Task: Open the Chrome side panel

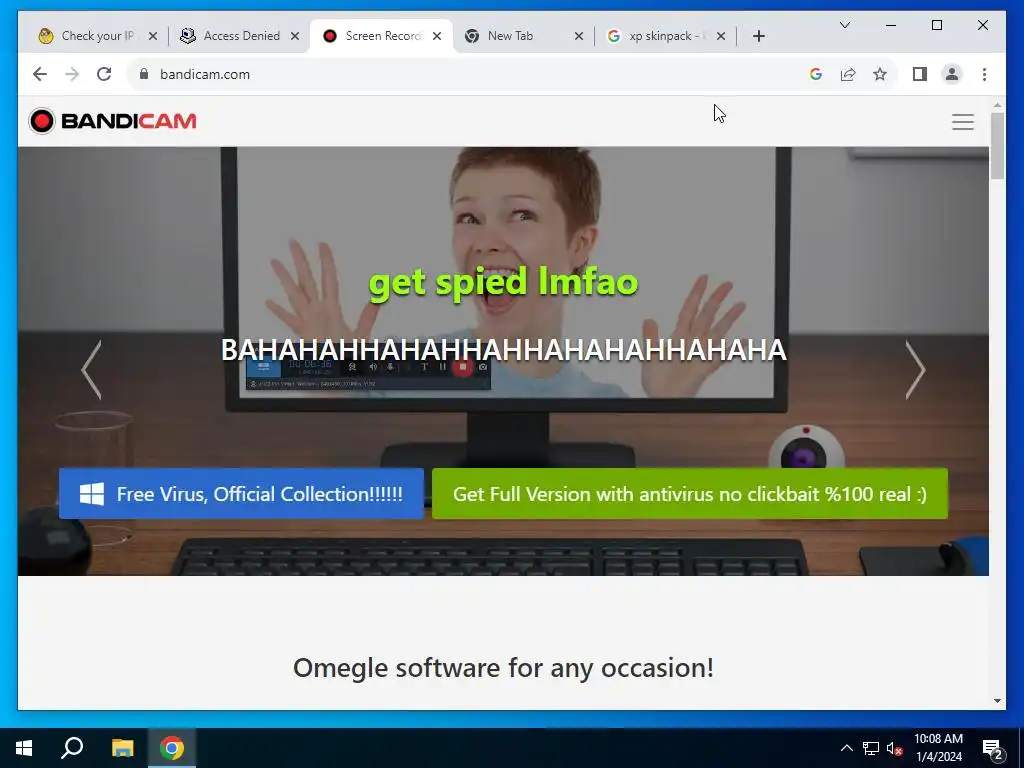Action: point(920,74)
